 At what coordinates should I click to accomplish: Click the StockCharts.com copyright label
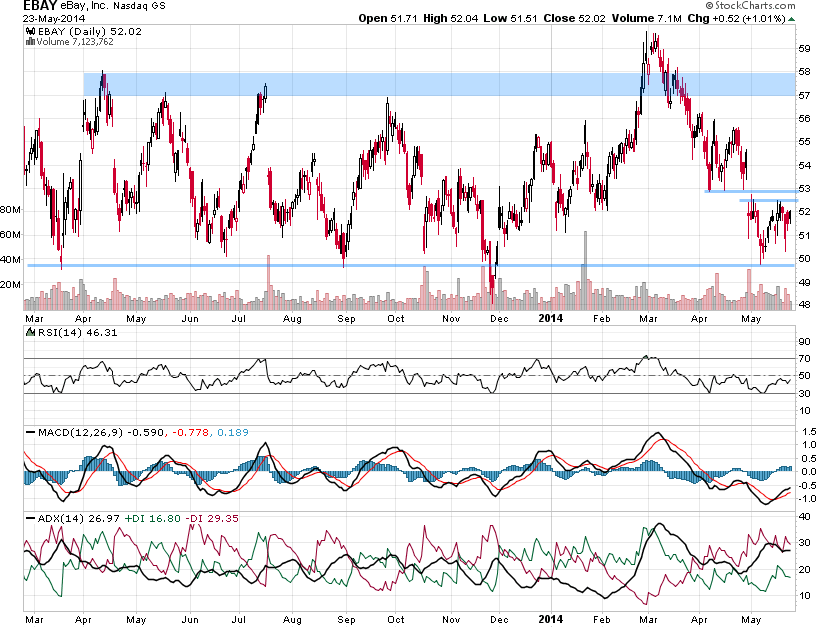pyautogui.click(x=750, y=6)
